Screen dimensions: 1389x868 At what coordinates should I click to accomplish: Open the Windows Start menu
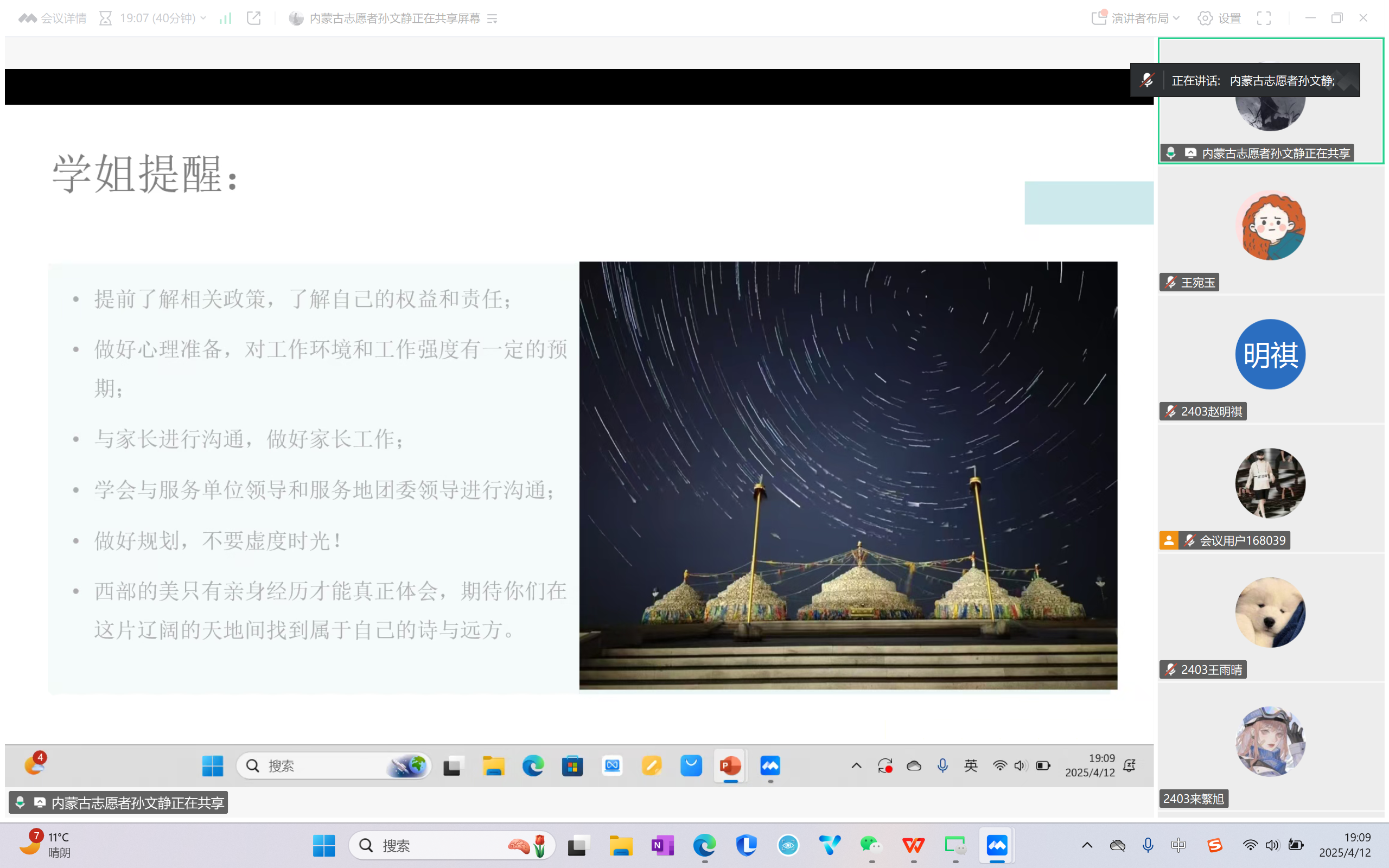point(324,845)
